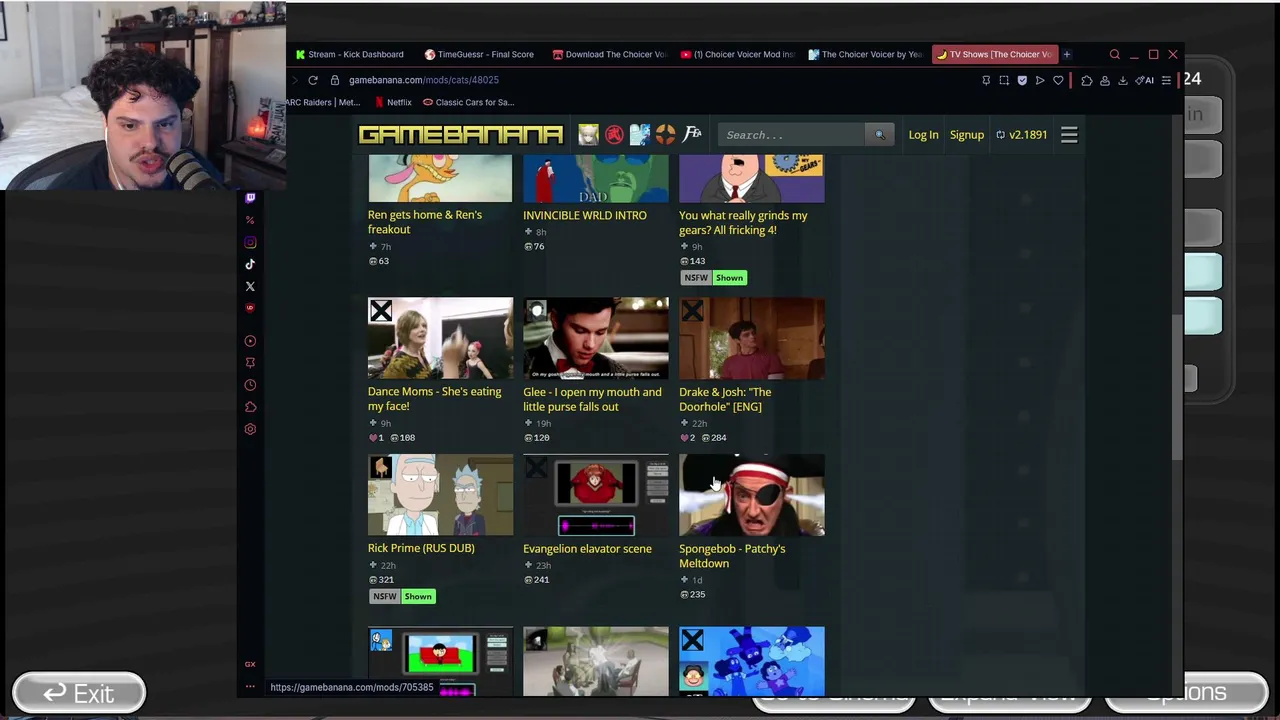Open the downloads icon in the browser toolbar

1123,80
